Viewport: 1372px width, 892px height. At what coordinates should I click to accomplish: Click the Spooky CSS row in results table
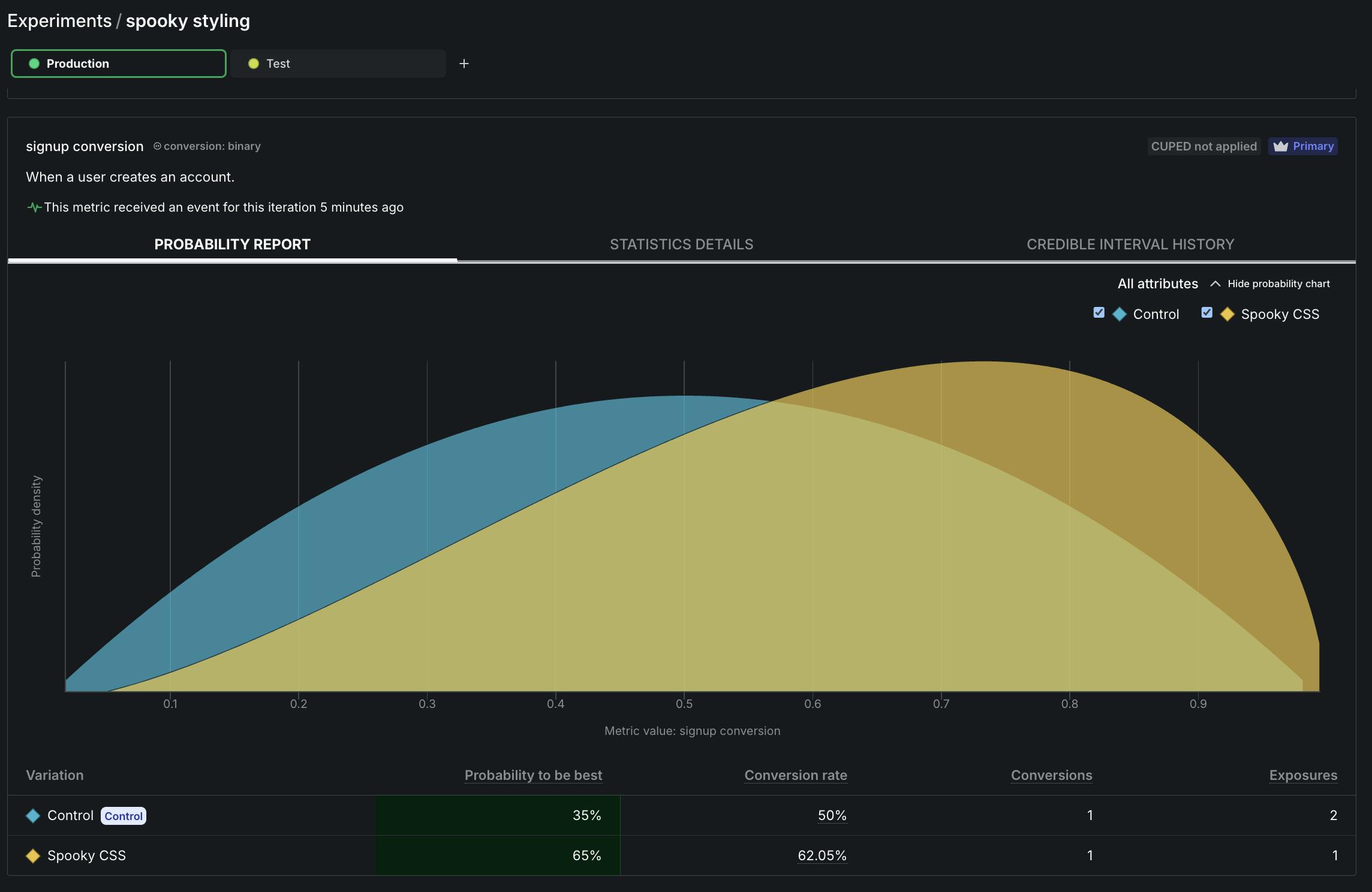click(686, 855)
